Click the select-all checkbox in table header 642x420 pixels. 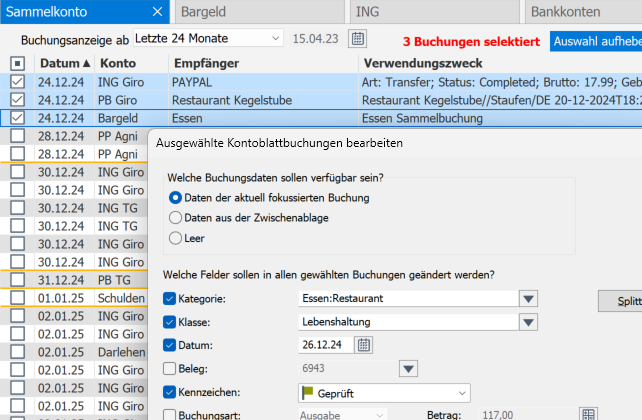17,63
